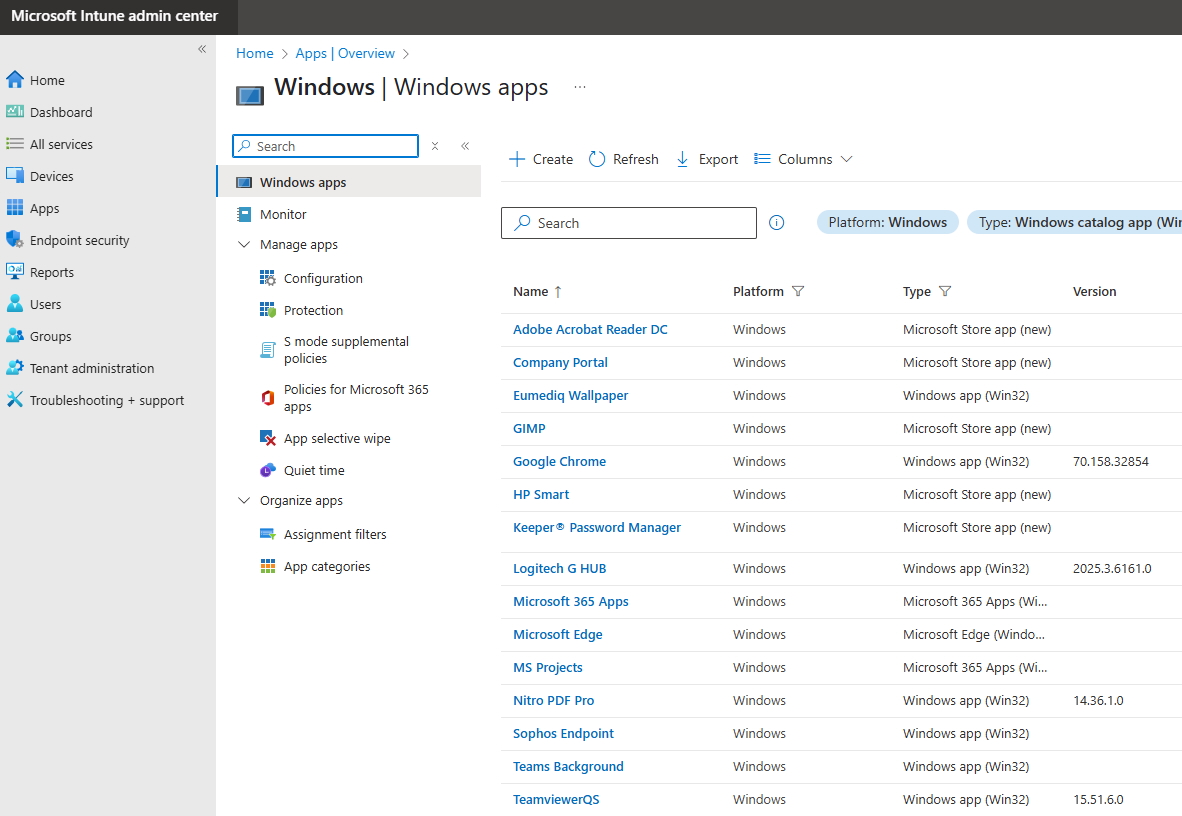Open Endpoint security shield icon

14,239
